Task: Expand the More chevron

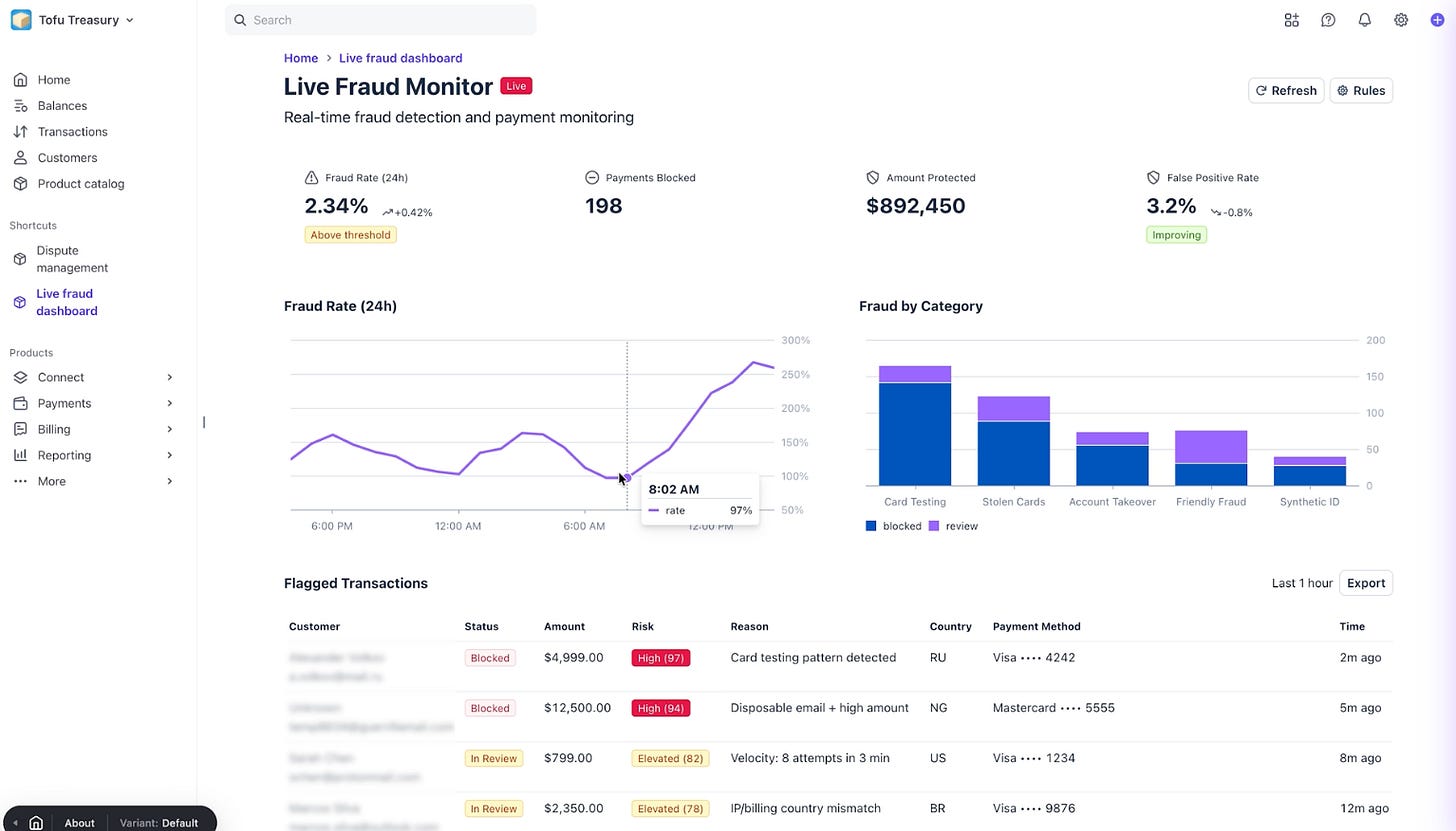Action: [169, 481]
